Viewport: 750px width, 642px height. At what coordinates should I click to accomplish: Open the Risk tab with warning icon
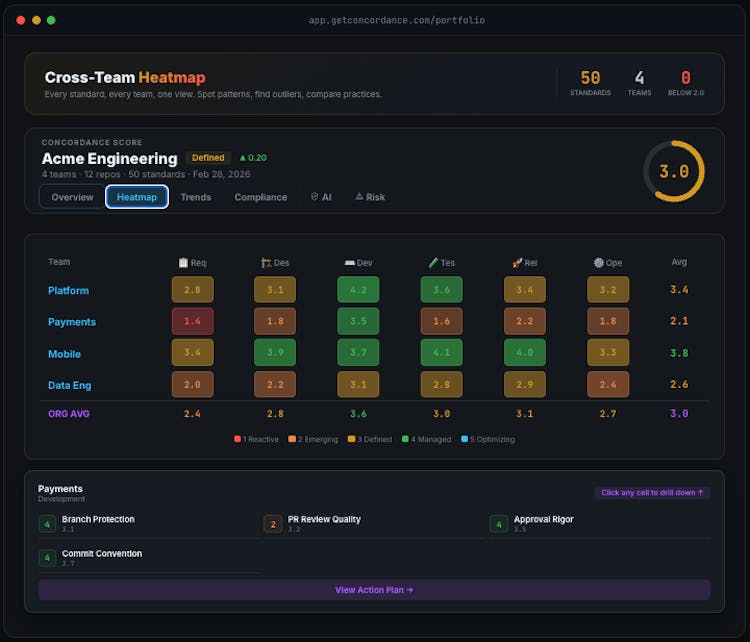370,197
